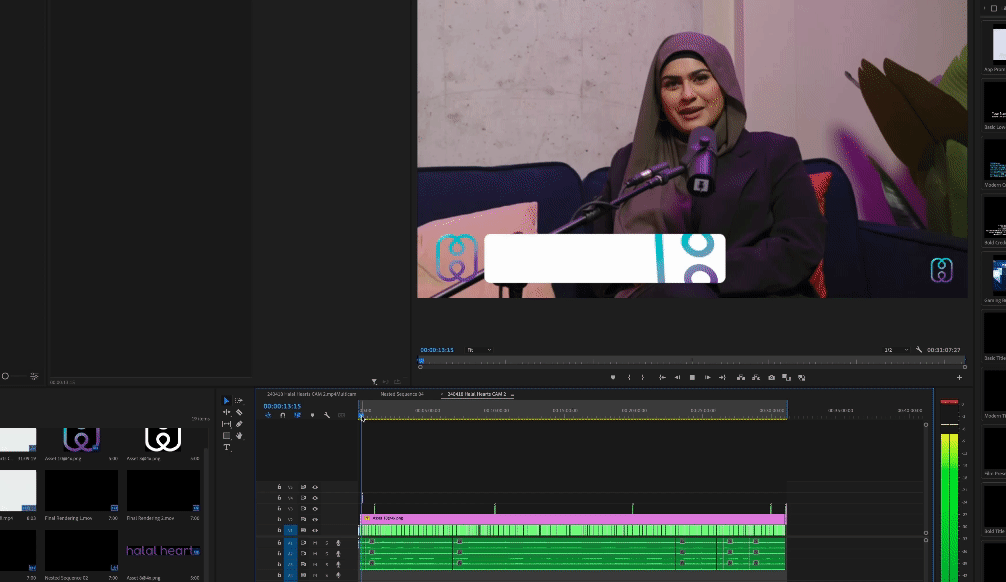Select the Track Select Forward tool
This screenshot has height=582, width=1006.
pos(239,400)
